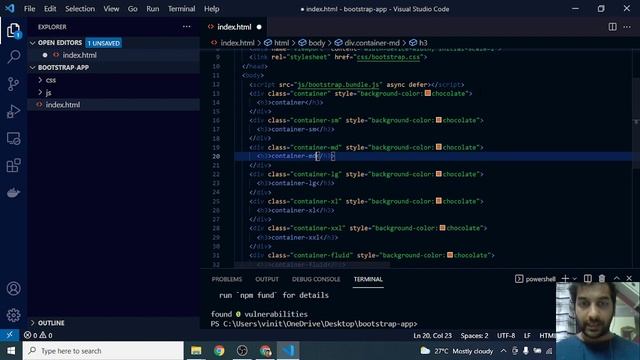Open the Selection menu
Viewport: 640px width, 360px height.
click(80, 9)
